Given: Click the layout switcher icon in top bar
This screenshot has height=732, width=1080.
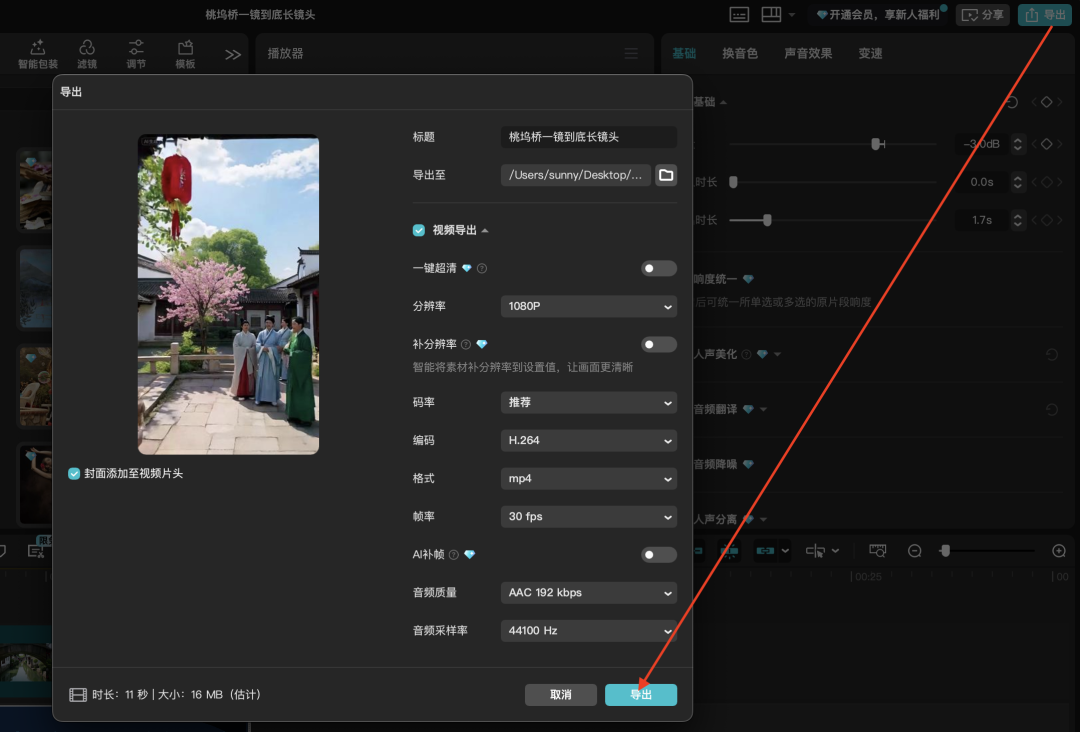Looking at the screenshot, I should tap(770, 15).
